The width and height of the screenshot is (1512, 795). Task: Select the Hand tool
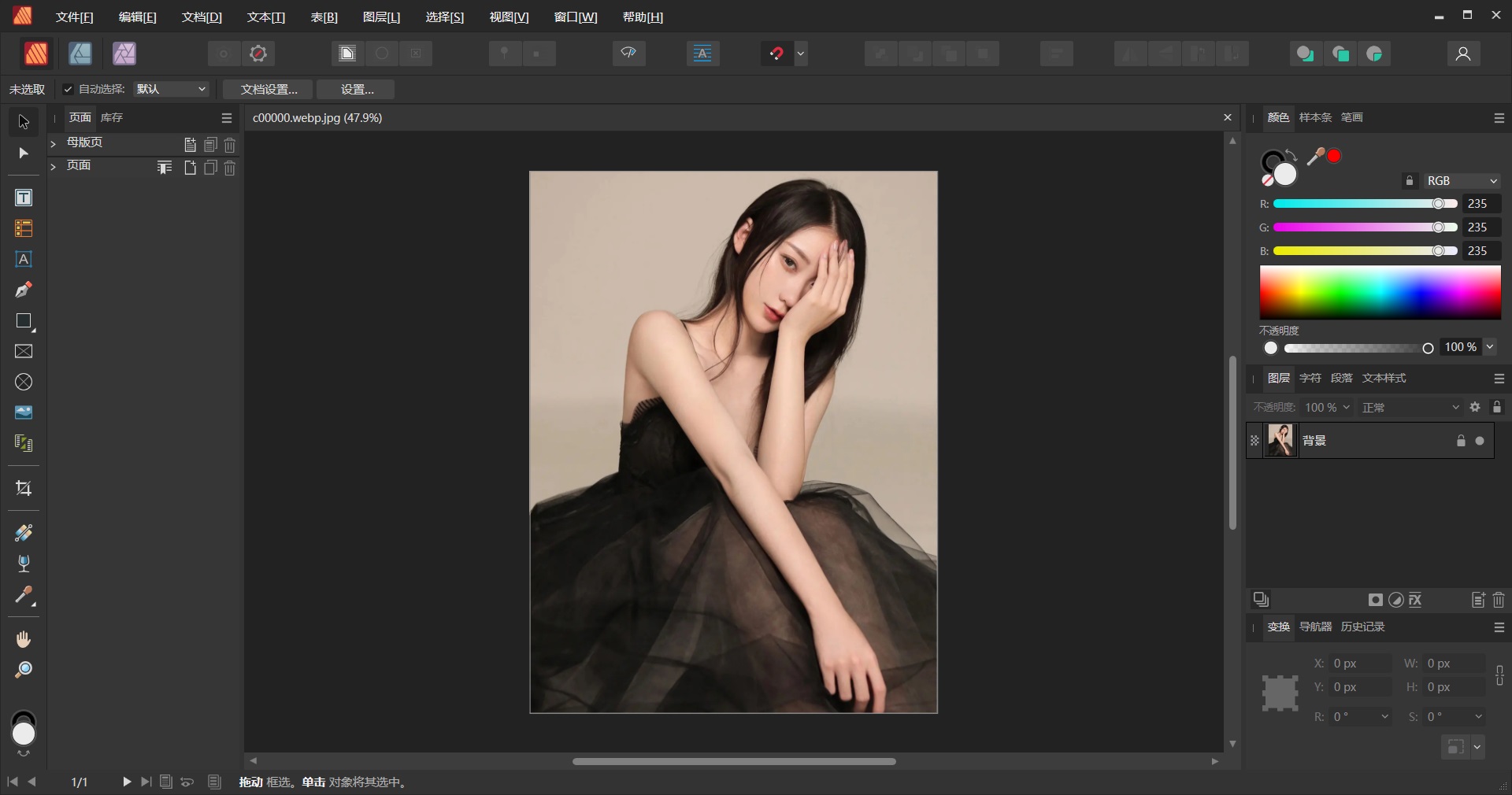(x=23, y=638)
